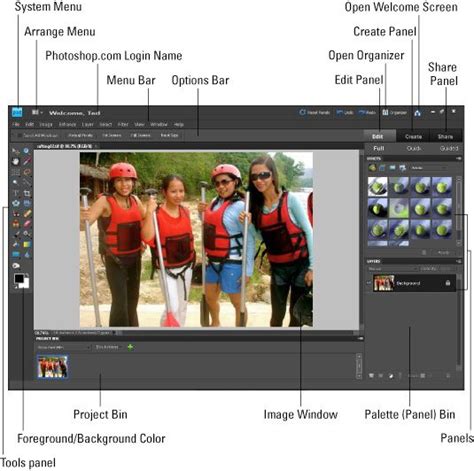The height and width of the screenshot is (471, 474).
Task: Click the Actual Pixels button
Action: [81, 136]
